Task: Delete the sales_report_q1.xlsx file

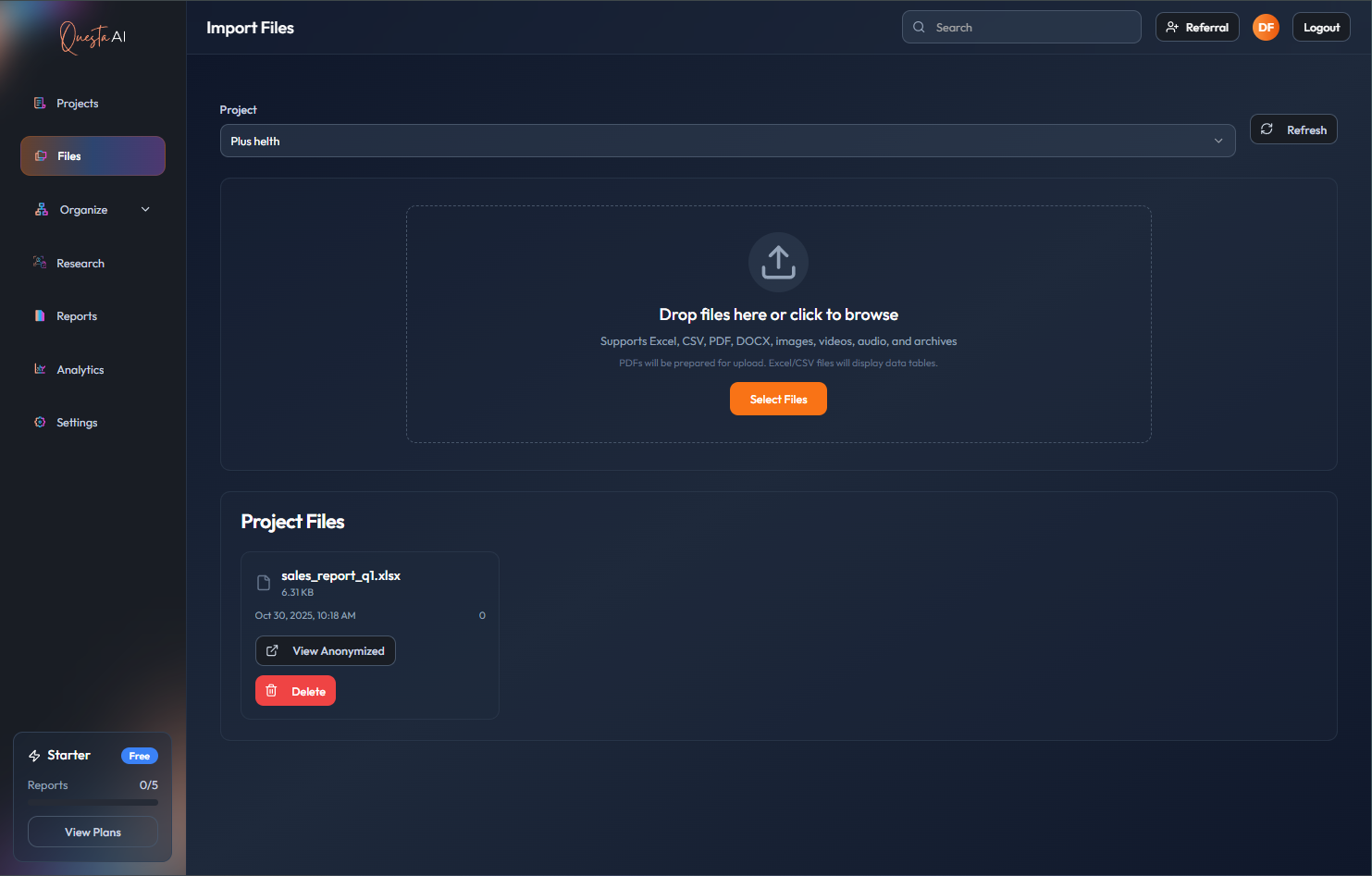Action: click(295, 691)
